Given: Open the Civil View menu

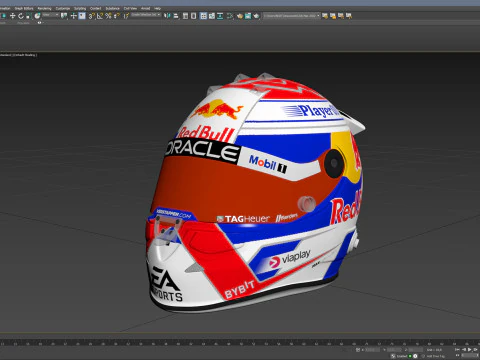Looking at the screenshot, I should pyautogui.click(x=130, y=8).
